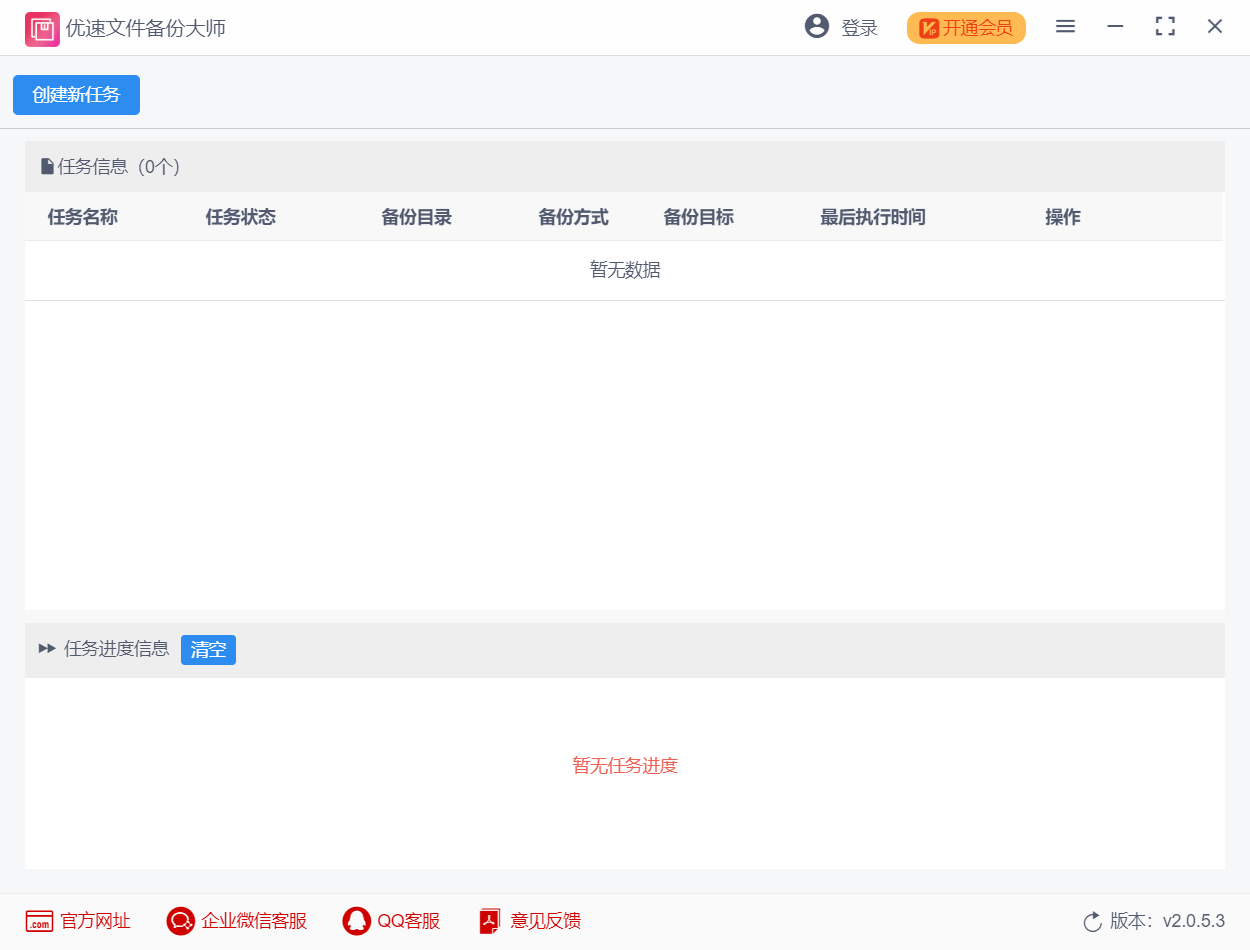Click the QQ penguin icon
This screenshot has width=1250, height=950.
pos(356,921)
